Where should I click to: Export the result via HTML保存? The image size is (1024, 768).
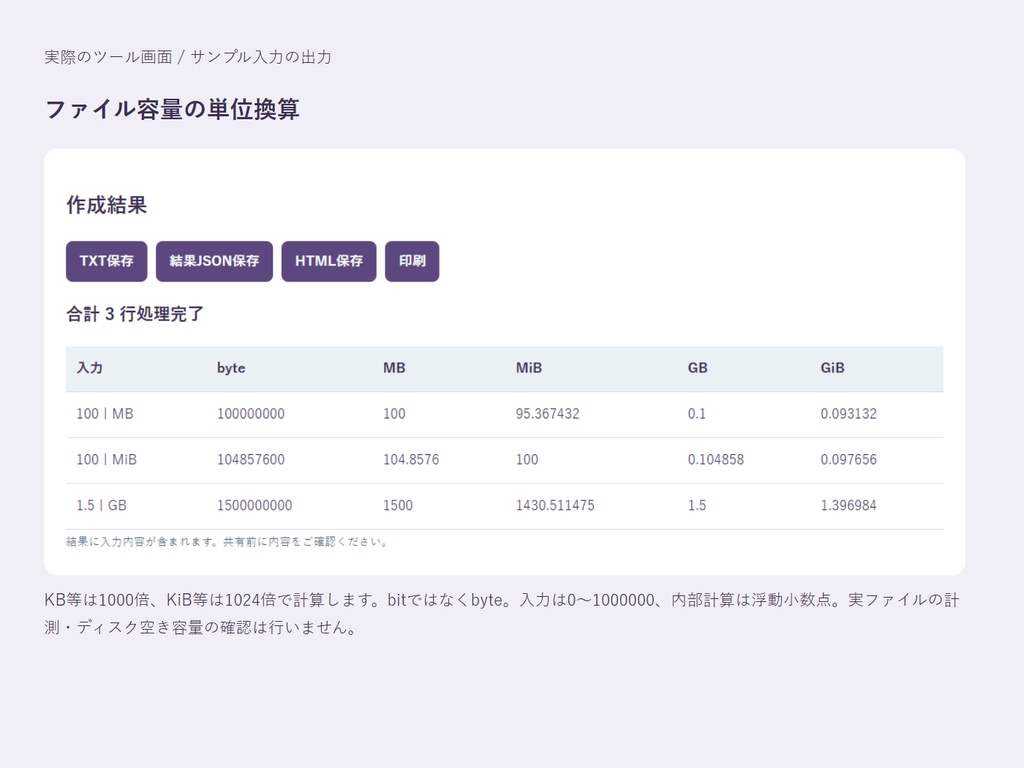(x=329, y=261)
